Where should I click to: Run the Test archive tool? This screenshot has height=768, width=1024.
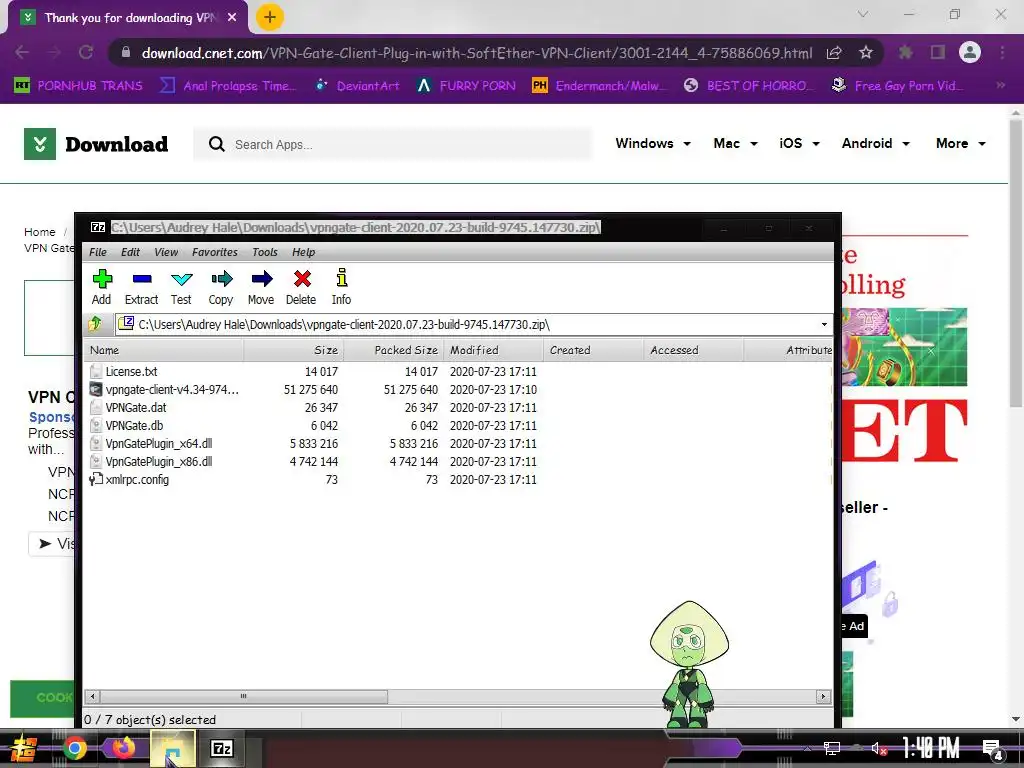click(181, 287)
